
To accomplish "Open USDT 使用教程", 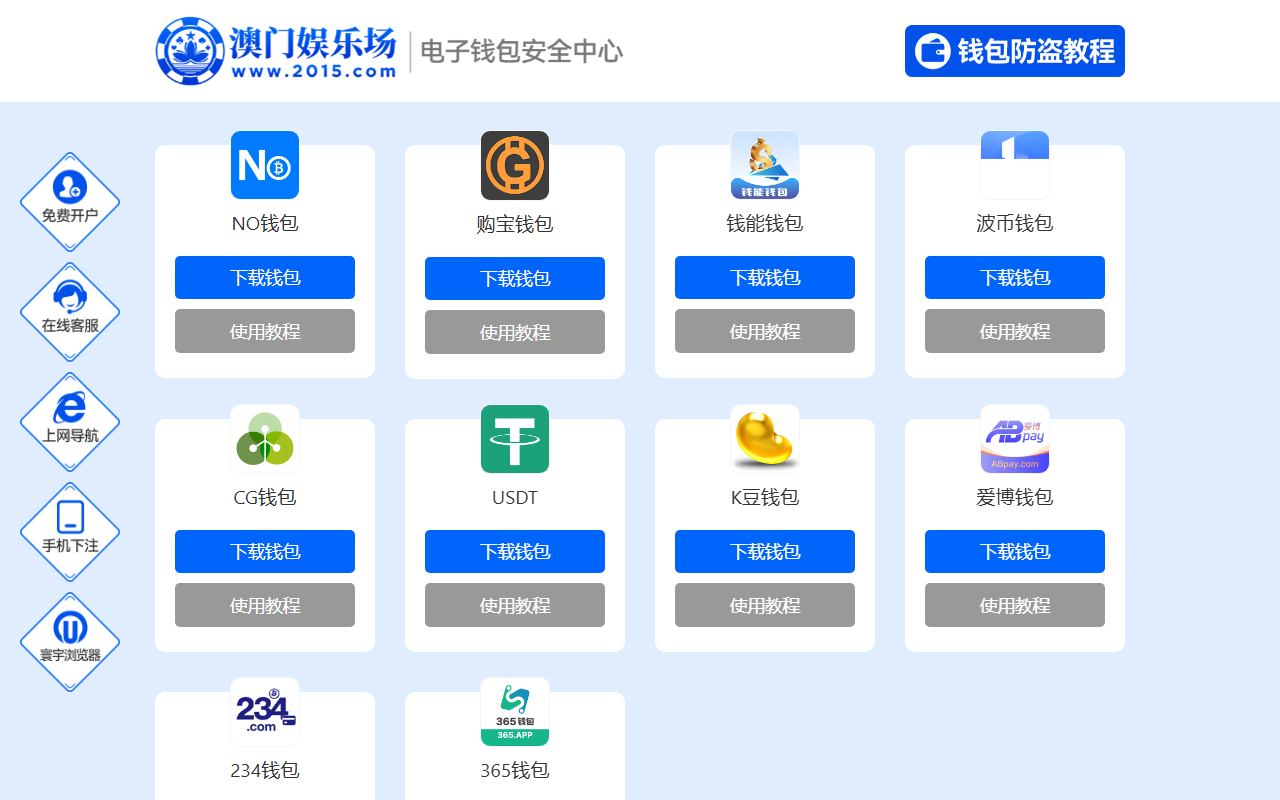I will click(x=515, y=605).
